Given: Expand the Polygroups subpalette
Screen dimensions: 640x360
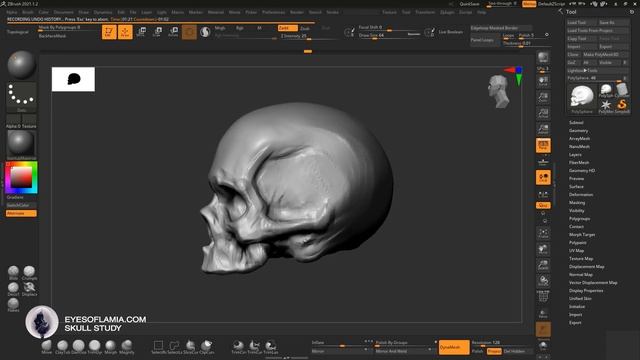Looking at the screenshot, I should click(x=579, y=219).
